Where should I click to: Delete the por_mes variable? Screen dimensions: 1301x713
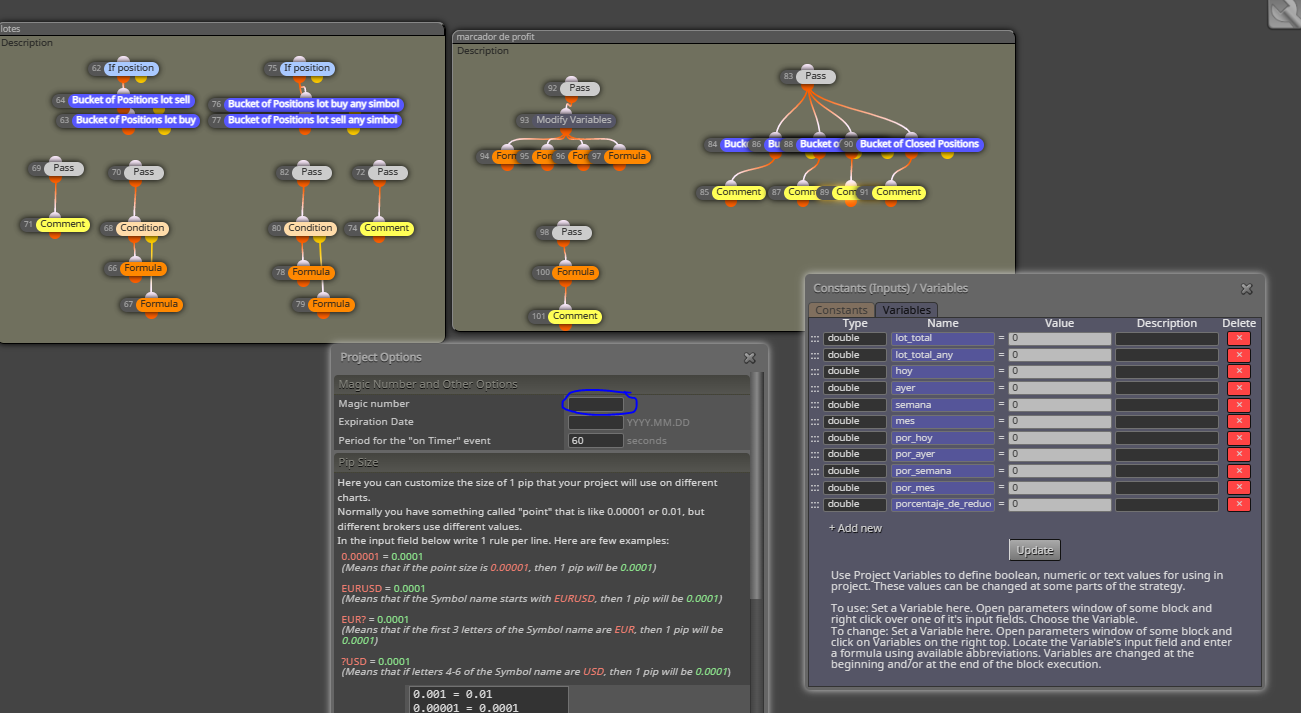[x=1238, y=488]
